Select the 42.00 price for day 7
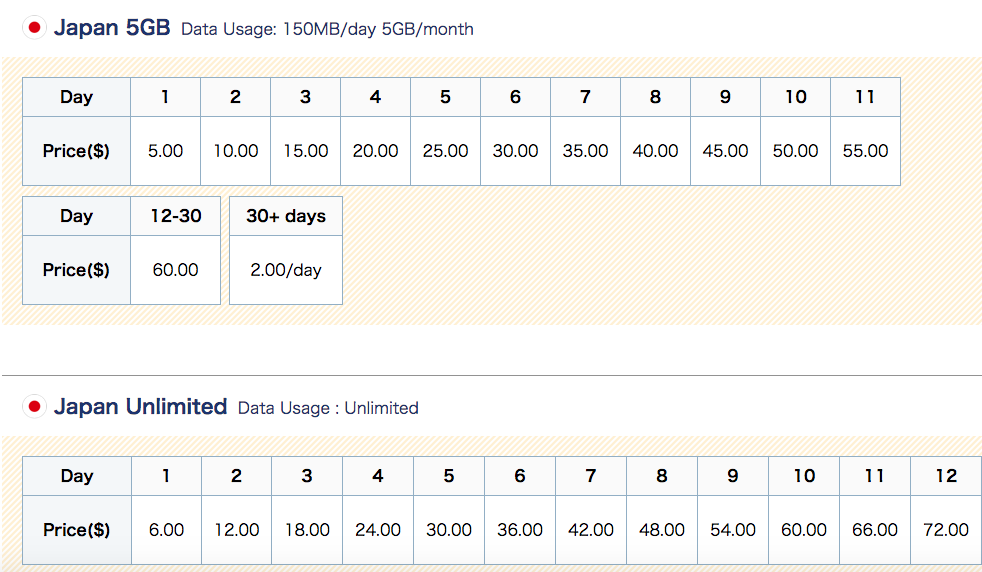This screenshot has height=572, width=982. [x=591, y=530]
